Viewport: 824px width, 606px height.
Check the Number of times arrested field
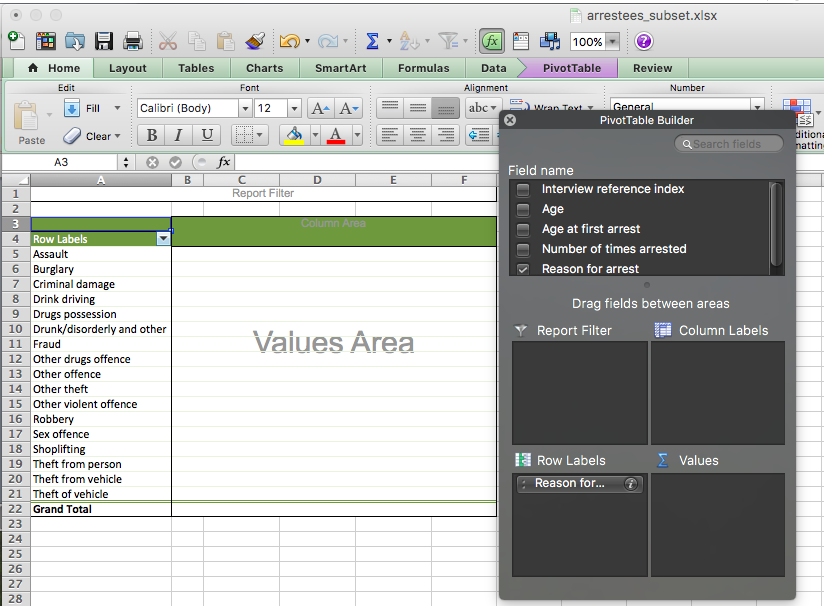[x=523, y=249]
